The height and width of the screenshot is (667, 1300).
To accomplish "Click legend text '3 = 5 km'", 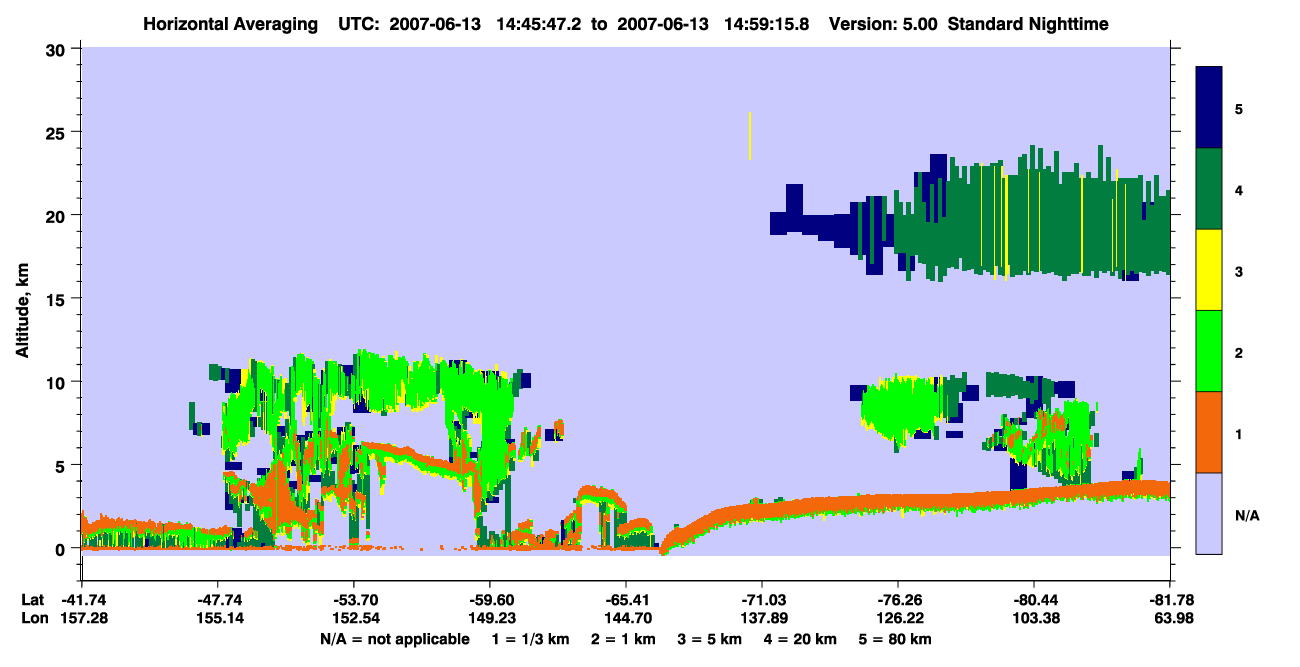I will 712,639.
